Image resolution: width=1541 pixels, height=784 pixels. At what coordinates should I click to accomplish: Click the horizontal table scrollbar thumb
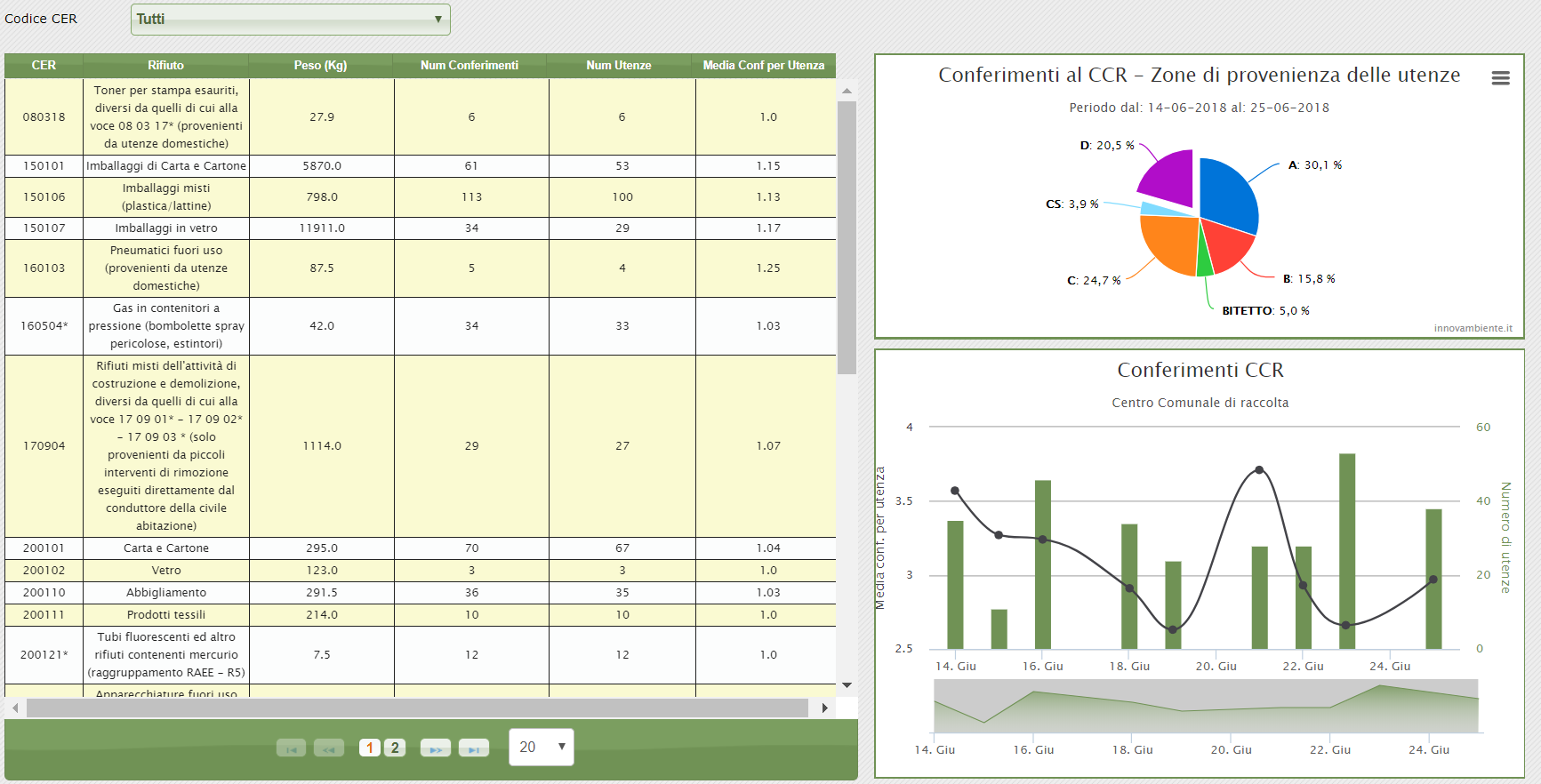pyautogui.click(x=417, y=708)
